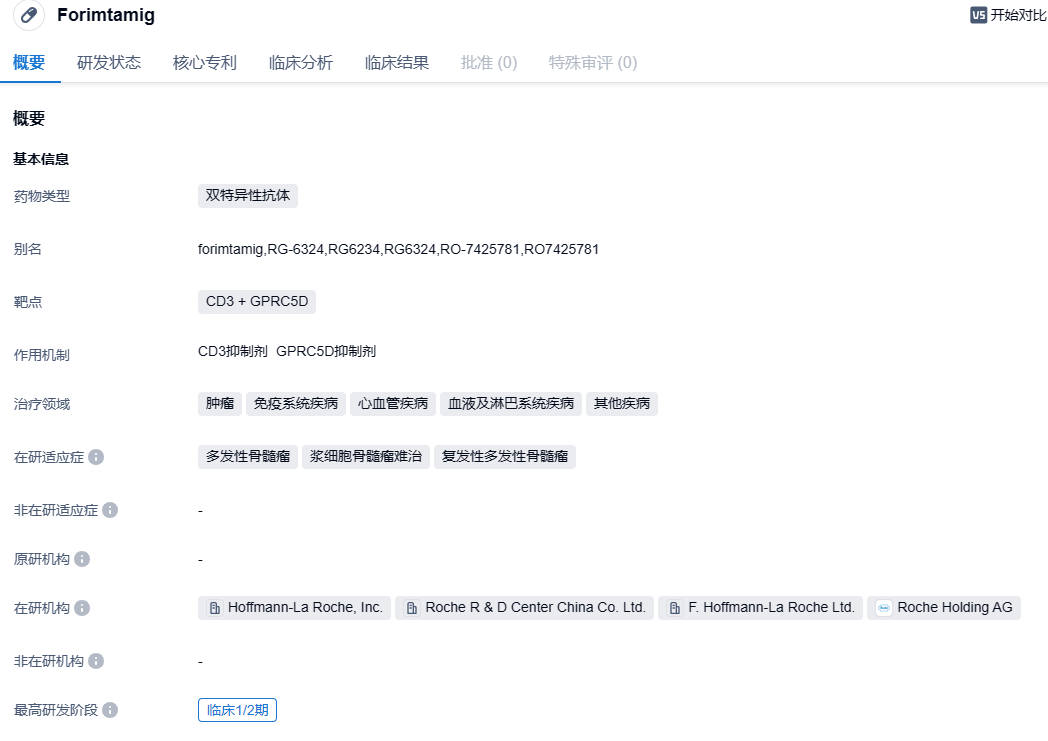Click the 双特异性抗体 drug type tag

point(247,196)
